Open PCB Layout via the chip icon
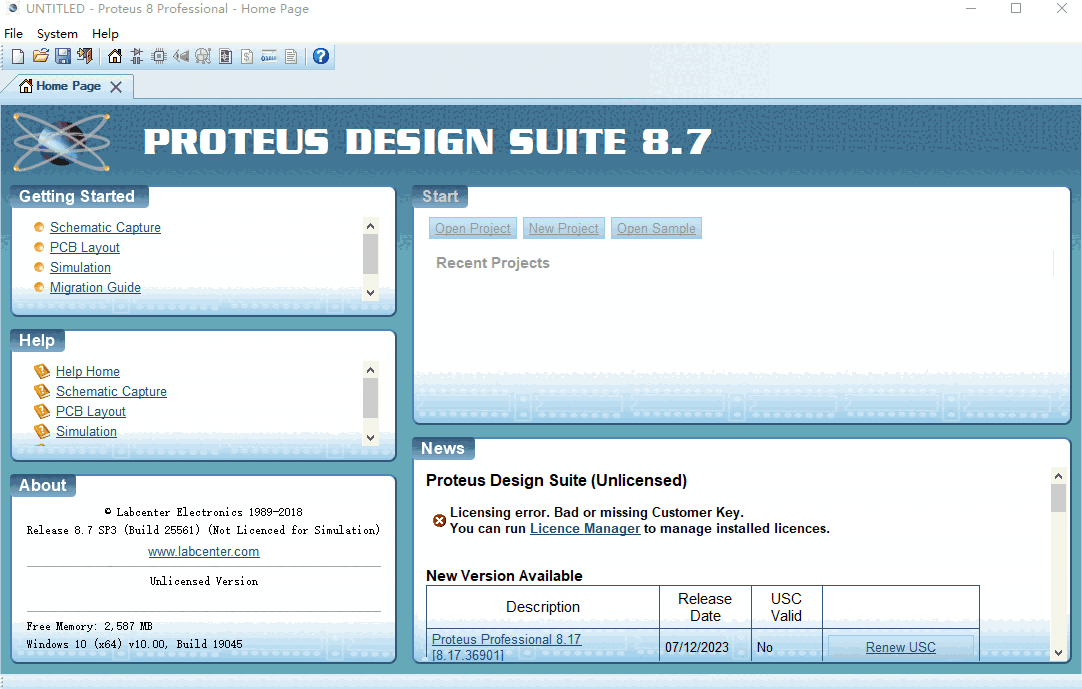This screenshot has height=689, width=1082. pos(159,56)
